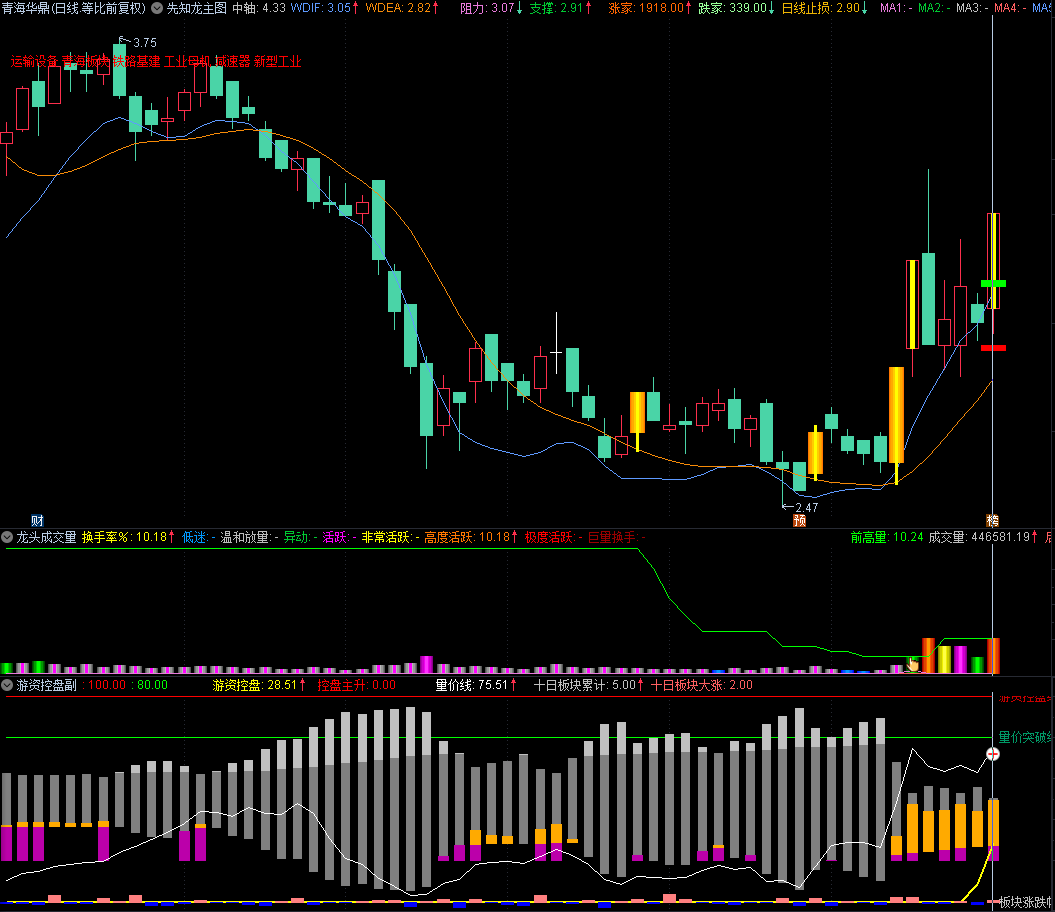Image resolution: width=1055 pixels, height=912 pixels.
Task: Click the 板块涨跌 label at the bottom right
Action: pyautogui.click(x=1025, y=902)
